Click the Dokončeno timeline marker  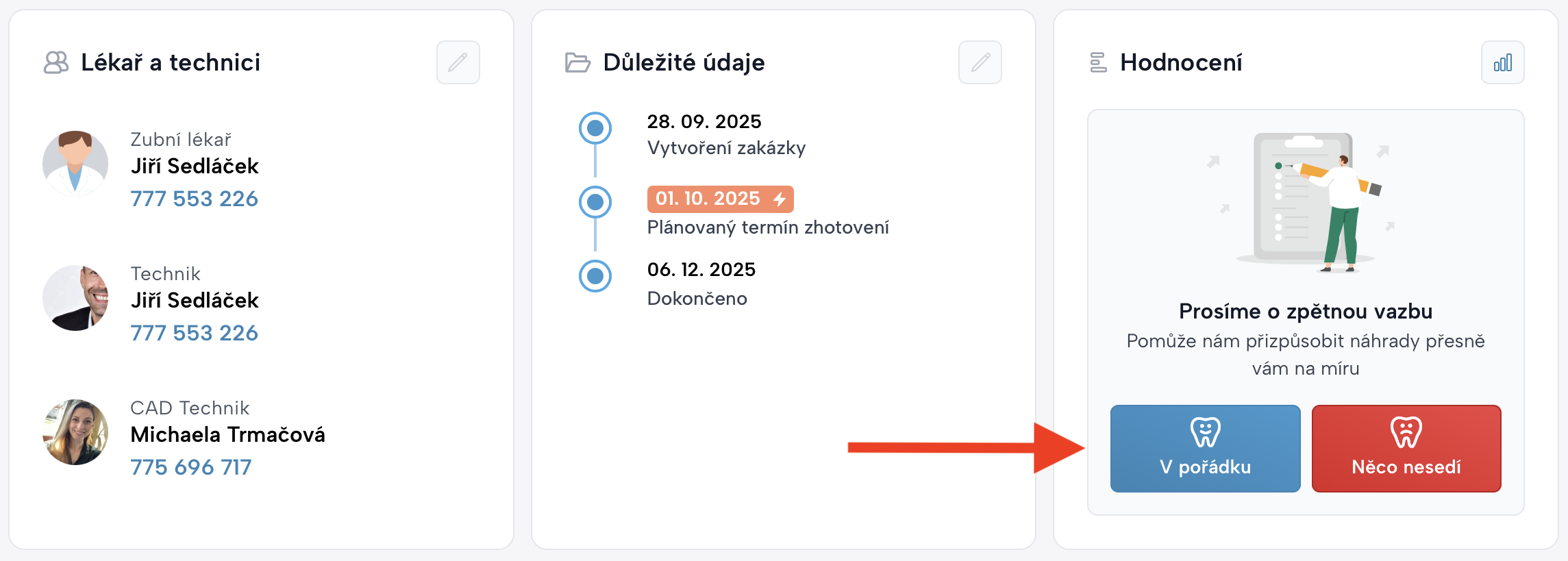click(x=595, y=276)
